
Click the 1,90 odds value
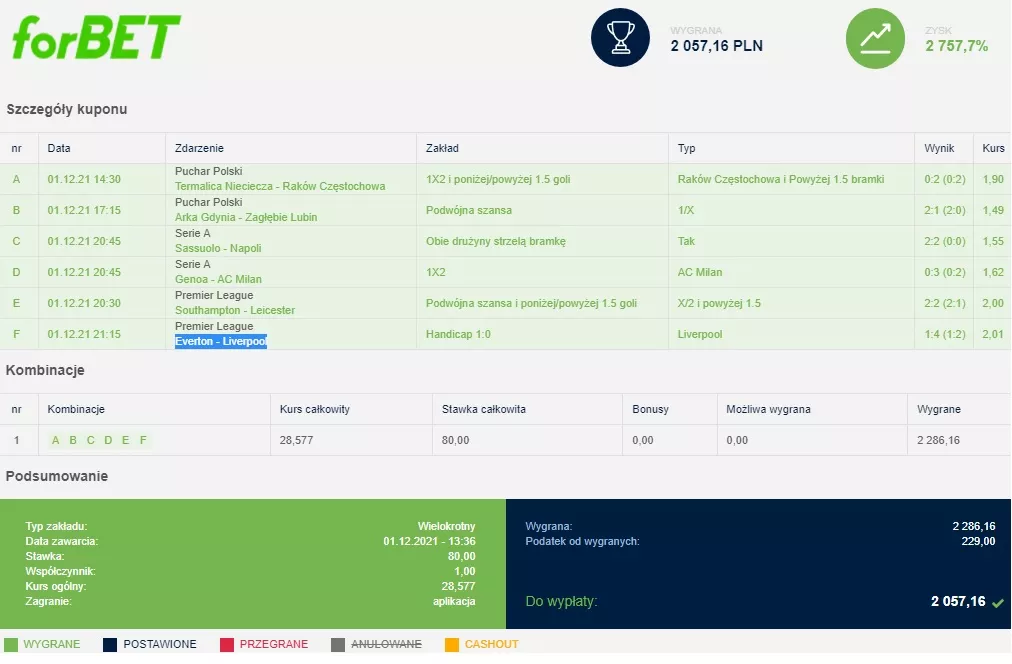tap(993, 179)
